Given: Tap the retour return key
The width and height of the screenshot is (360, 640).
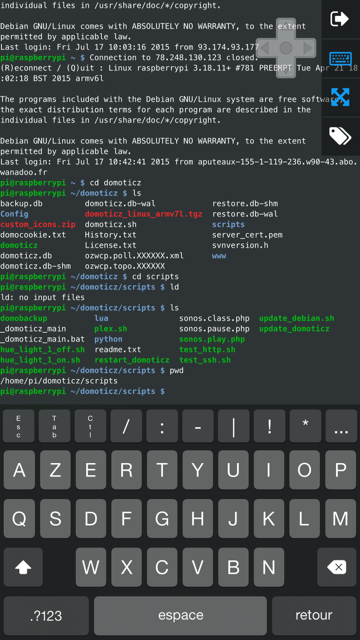Looking at the screenshot, I should click(314, 616).
